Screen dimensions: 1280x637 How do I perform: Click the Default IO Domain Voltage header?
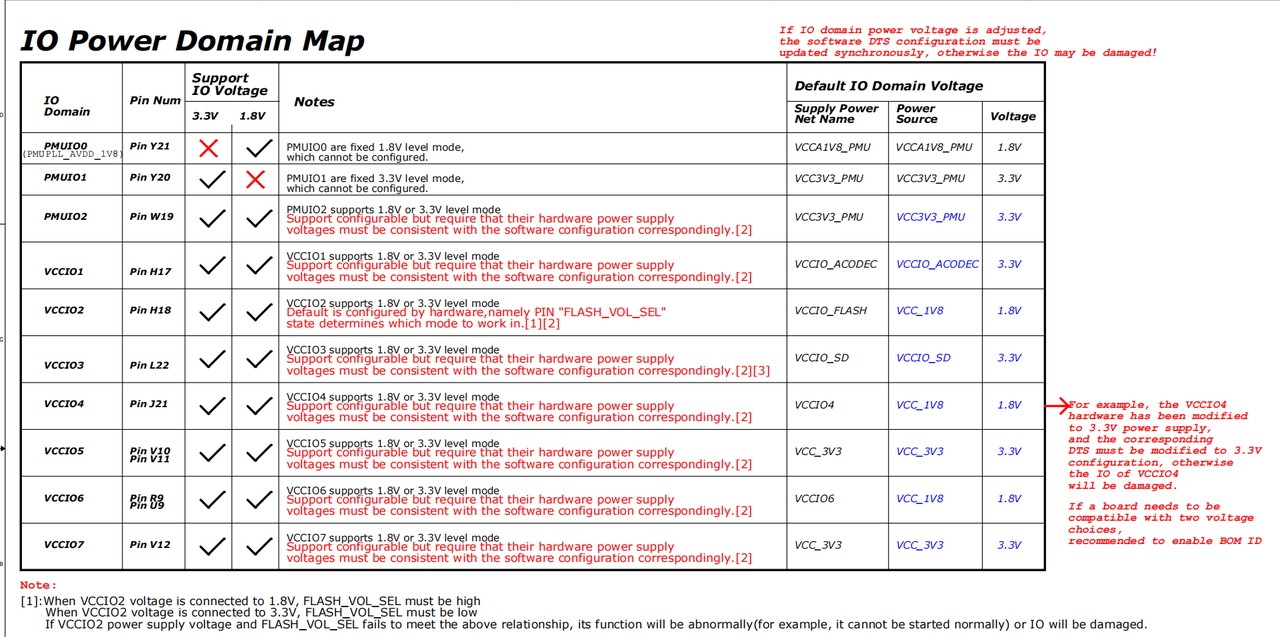coord(888,86)
